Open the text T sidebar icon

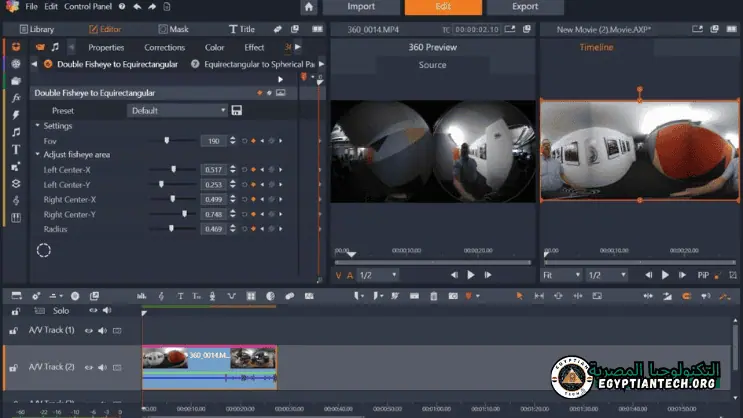[x=16, y=149]
